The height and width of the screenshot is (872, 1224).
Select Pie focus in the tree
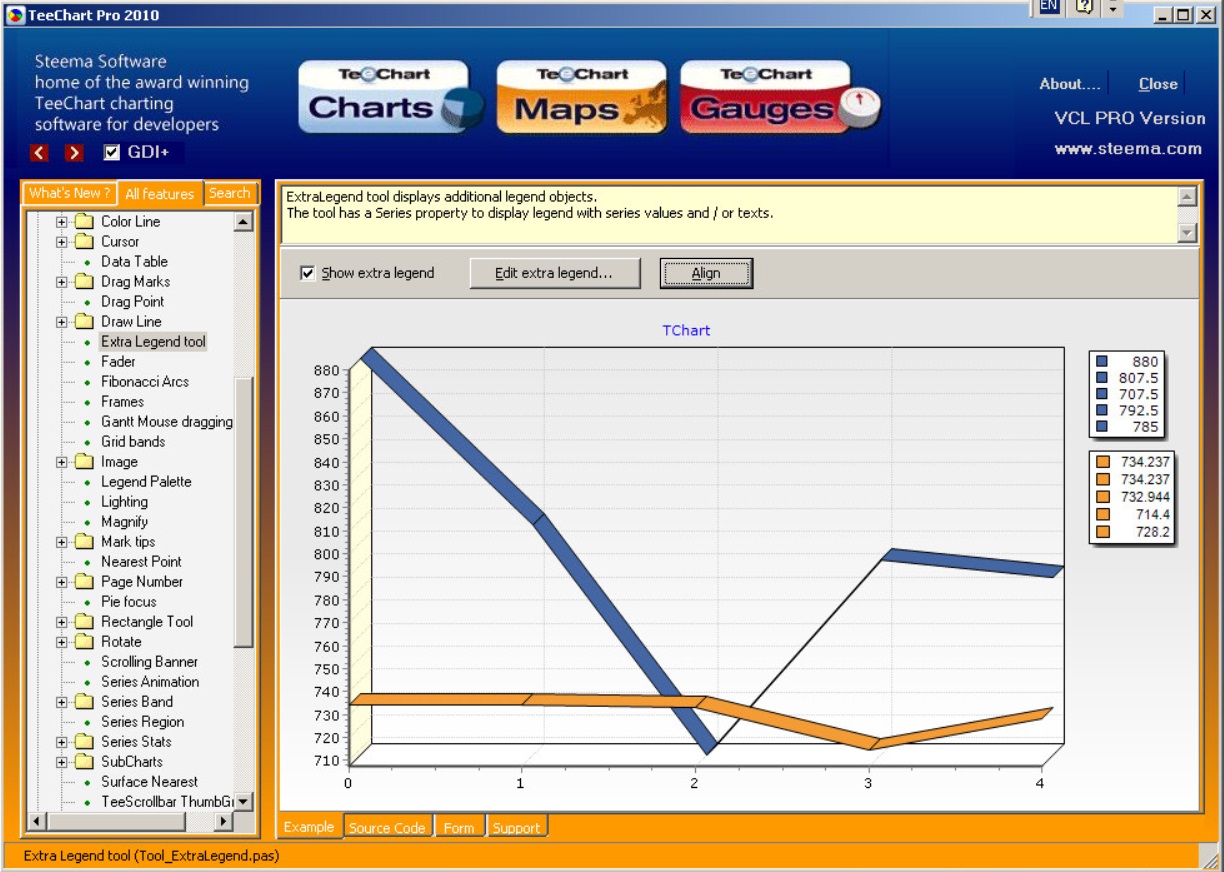128,602
